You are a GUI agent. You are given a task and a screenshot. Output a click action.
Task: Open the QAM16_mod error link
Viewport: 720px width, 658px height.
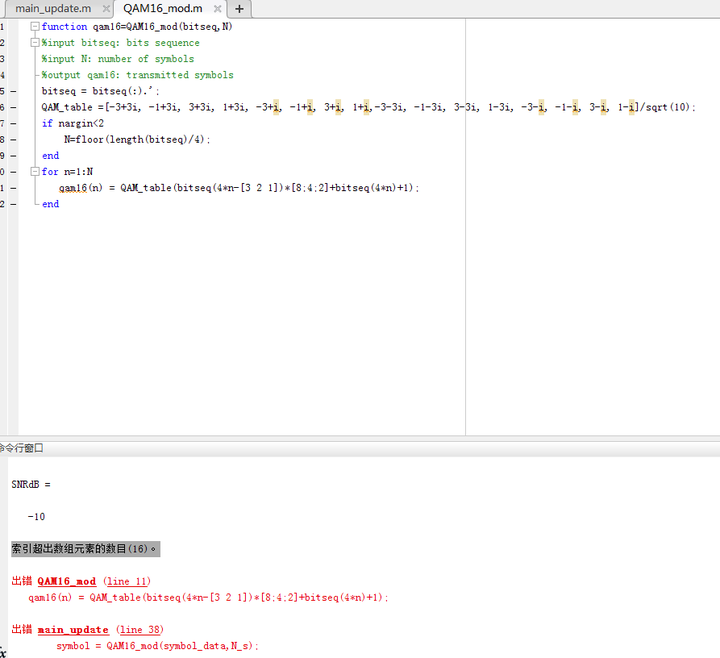pos(67,581)
